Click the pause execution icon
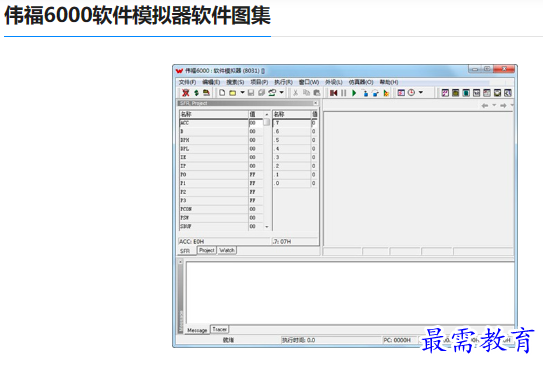This screenshot has width=543, height=372. (344, 93)
